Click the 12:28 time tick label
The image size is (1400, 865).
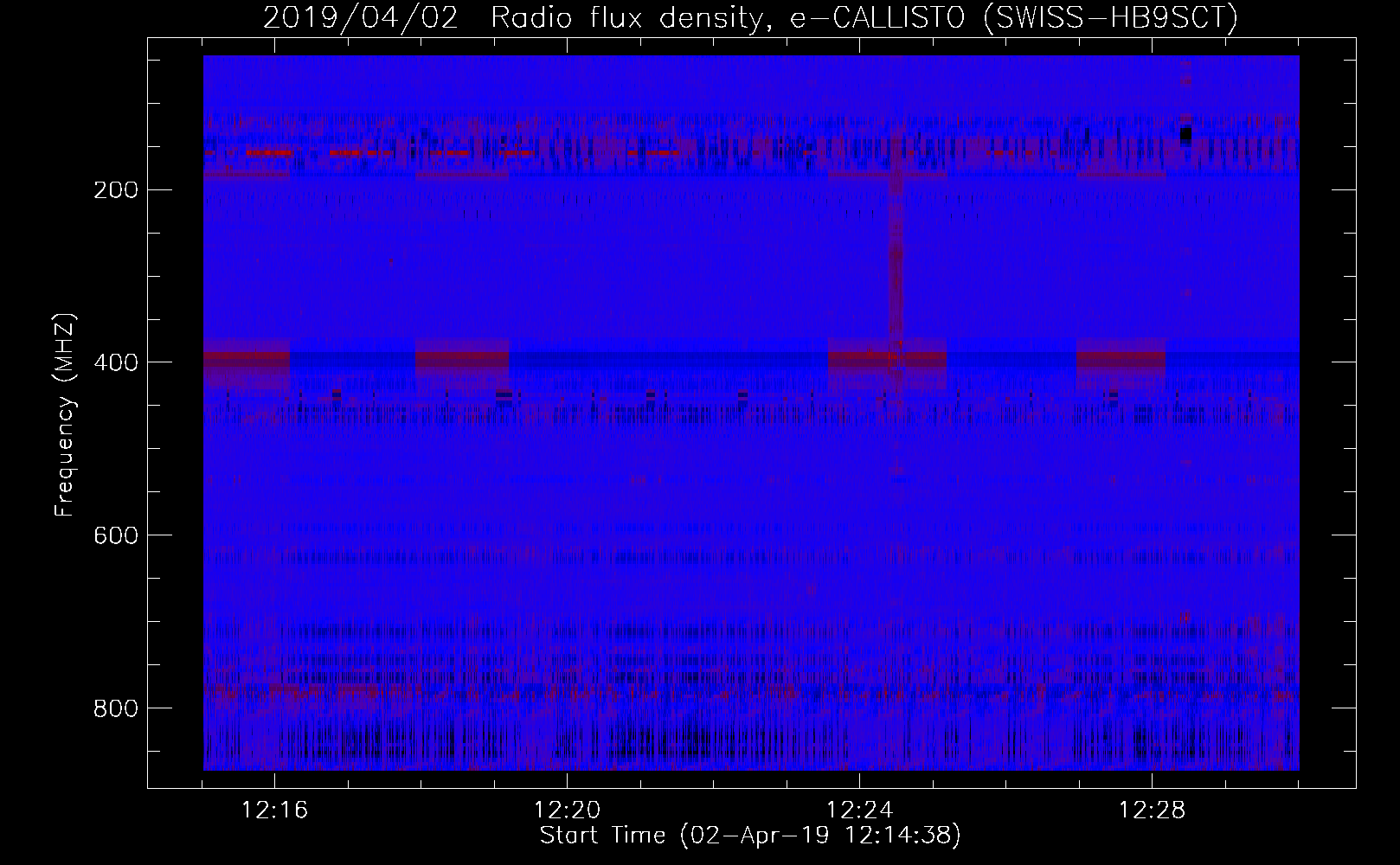(1153, 811)
